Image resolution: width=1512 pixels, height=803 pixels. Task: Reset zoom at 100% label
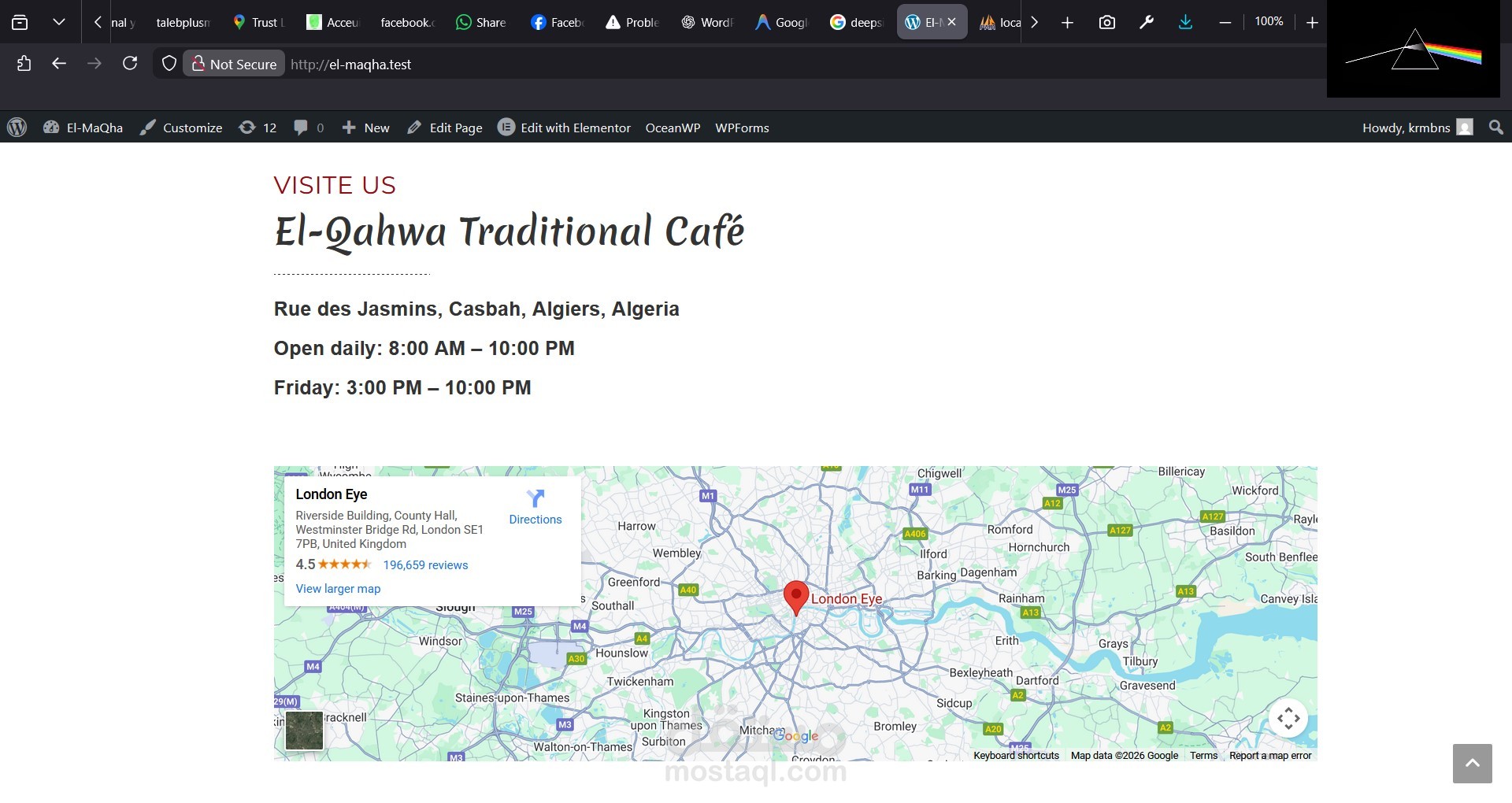pyautogui.click(x=1269, y=21)
